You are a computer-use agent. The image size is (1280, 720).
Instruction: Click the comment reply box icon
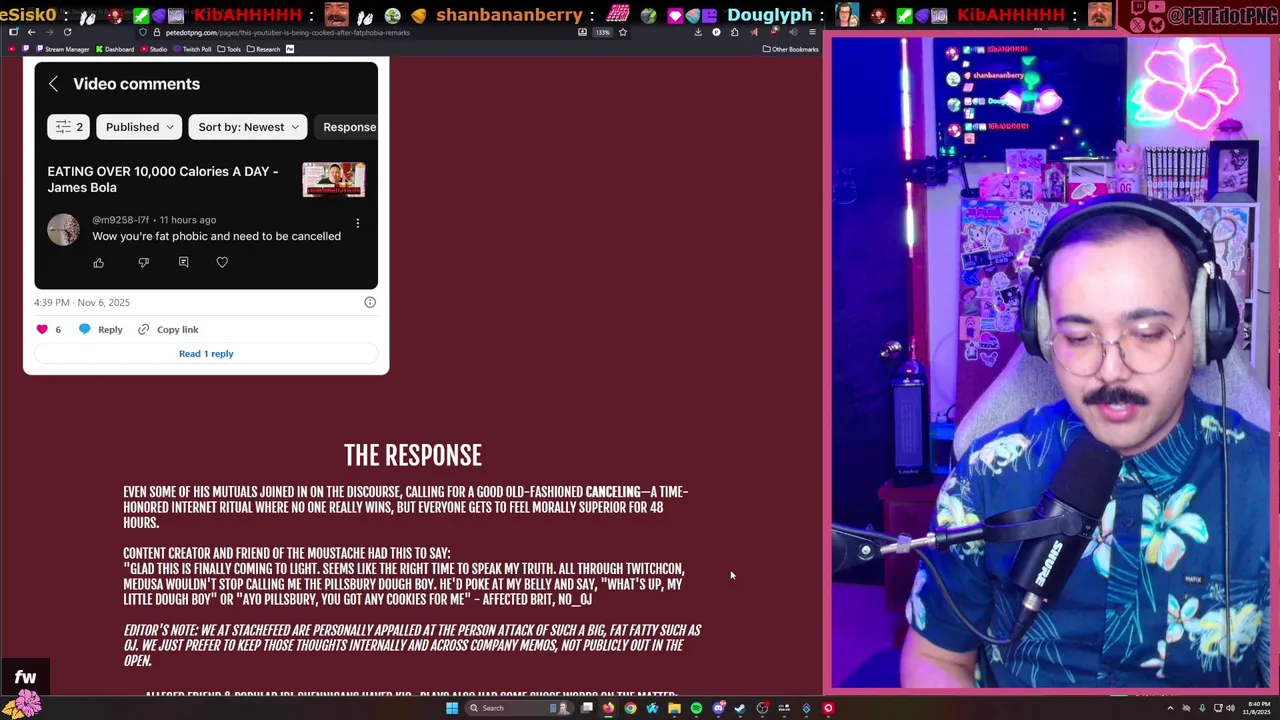(x=183, y=262)
